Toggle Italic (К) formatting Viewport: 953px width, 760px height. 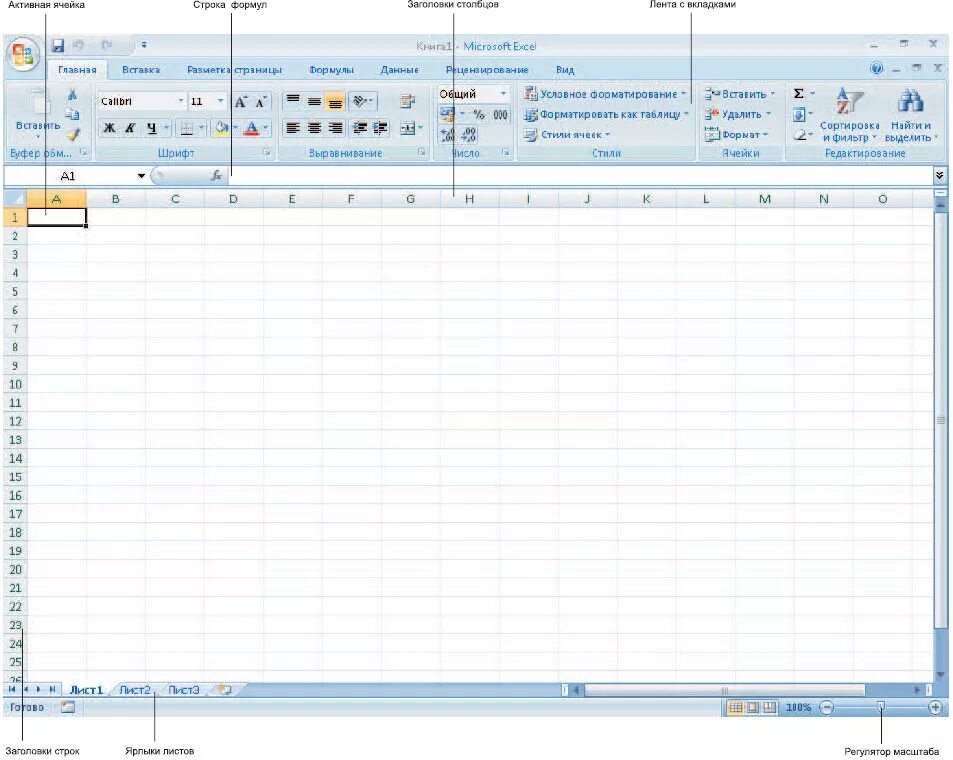pos(130,128)
